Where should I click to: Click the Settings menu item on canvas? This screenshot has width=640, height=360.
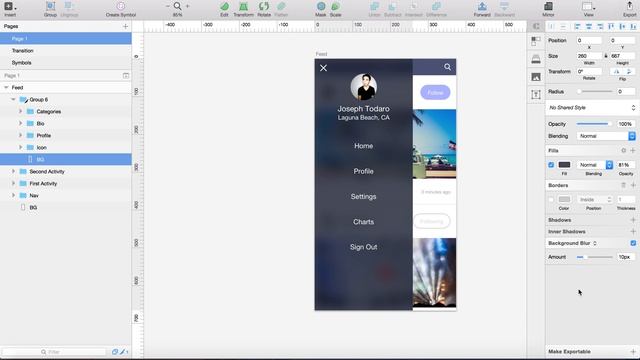(x=363, y=196)
